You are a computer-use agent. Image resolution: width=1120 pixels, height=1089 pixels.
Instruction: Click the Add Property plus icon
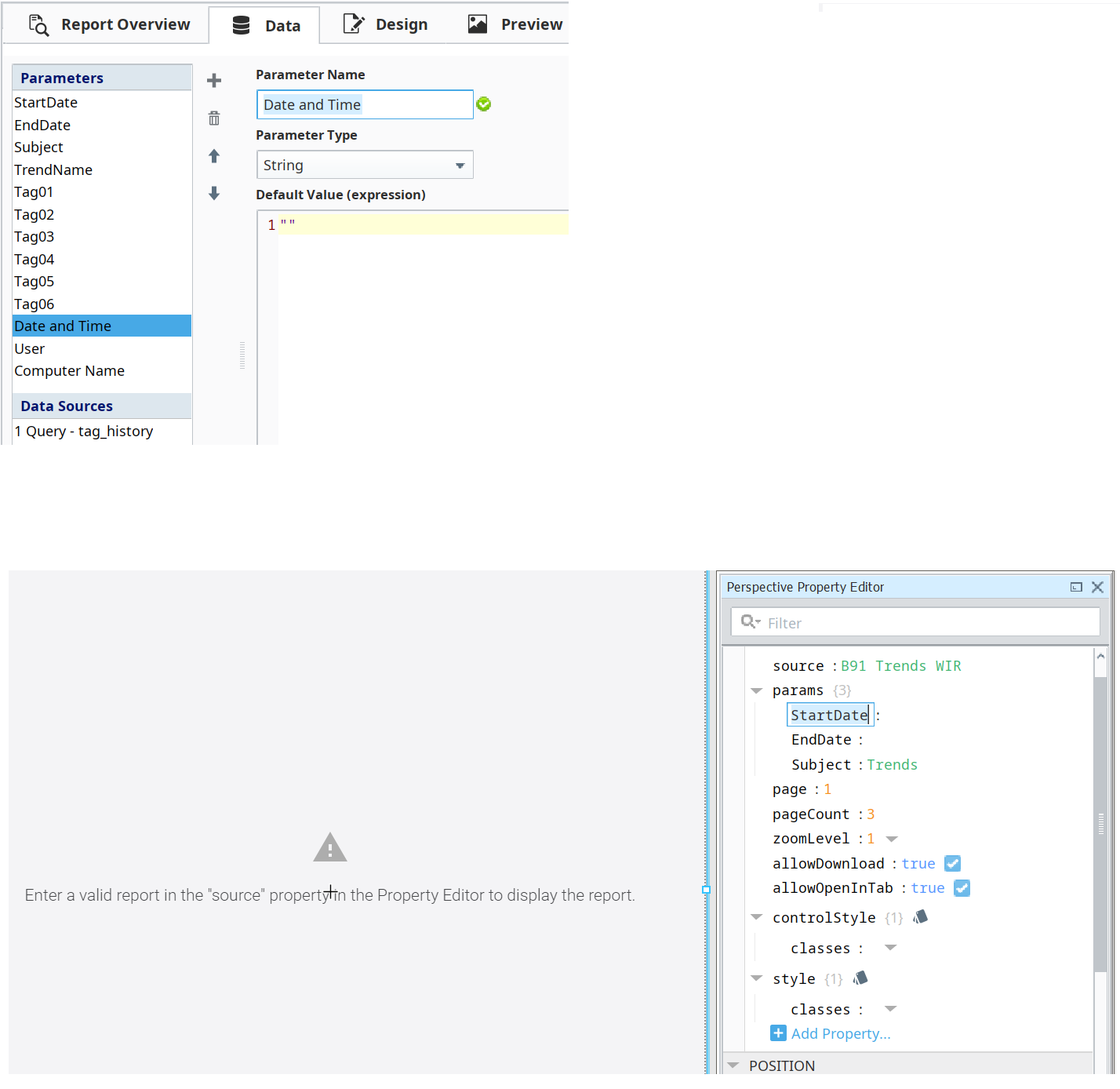[x=778, y=1033]
